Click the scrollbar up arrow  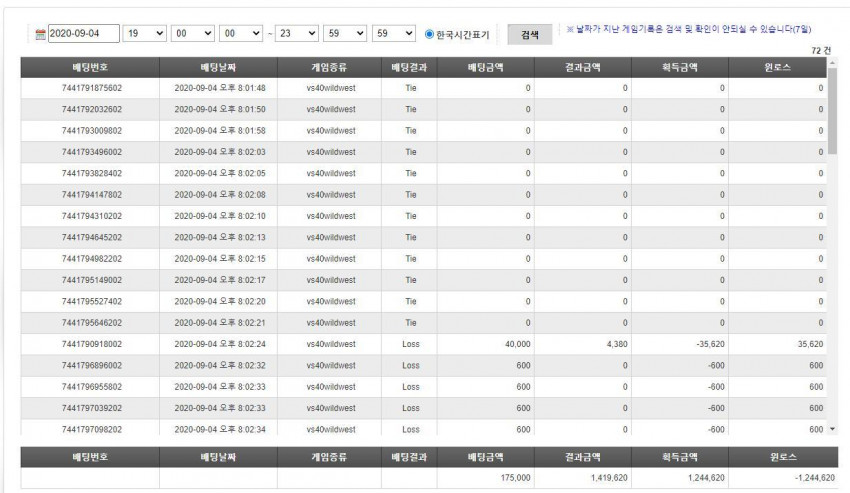(x=833, y=62)
